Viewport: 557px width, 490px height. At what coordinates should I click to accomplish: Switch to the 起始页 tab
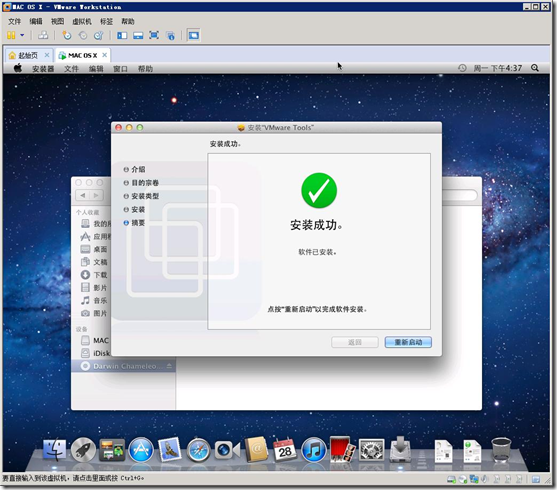(28, 55)
